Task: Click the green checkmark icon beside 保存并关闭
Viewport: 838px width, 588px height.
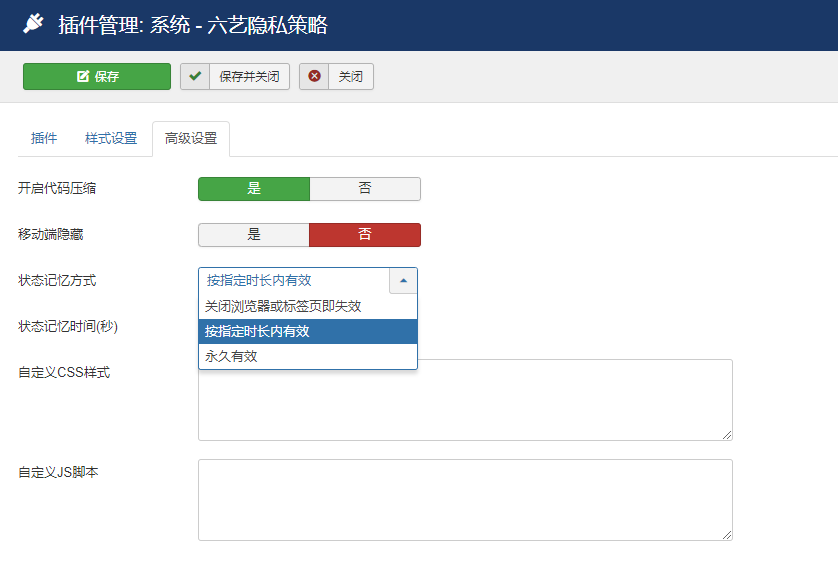Action: tap(195, 77)
